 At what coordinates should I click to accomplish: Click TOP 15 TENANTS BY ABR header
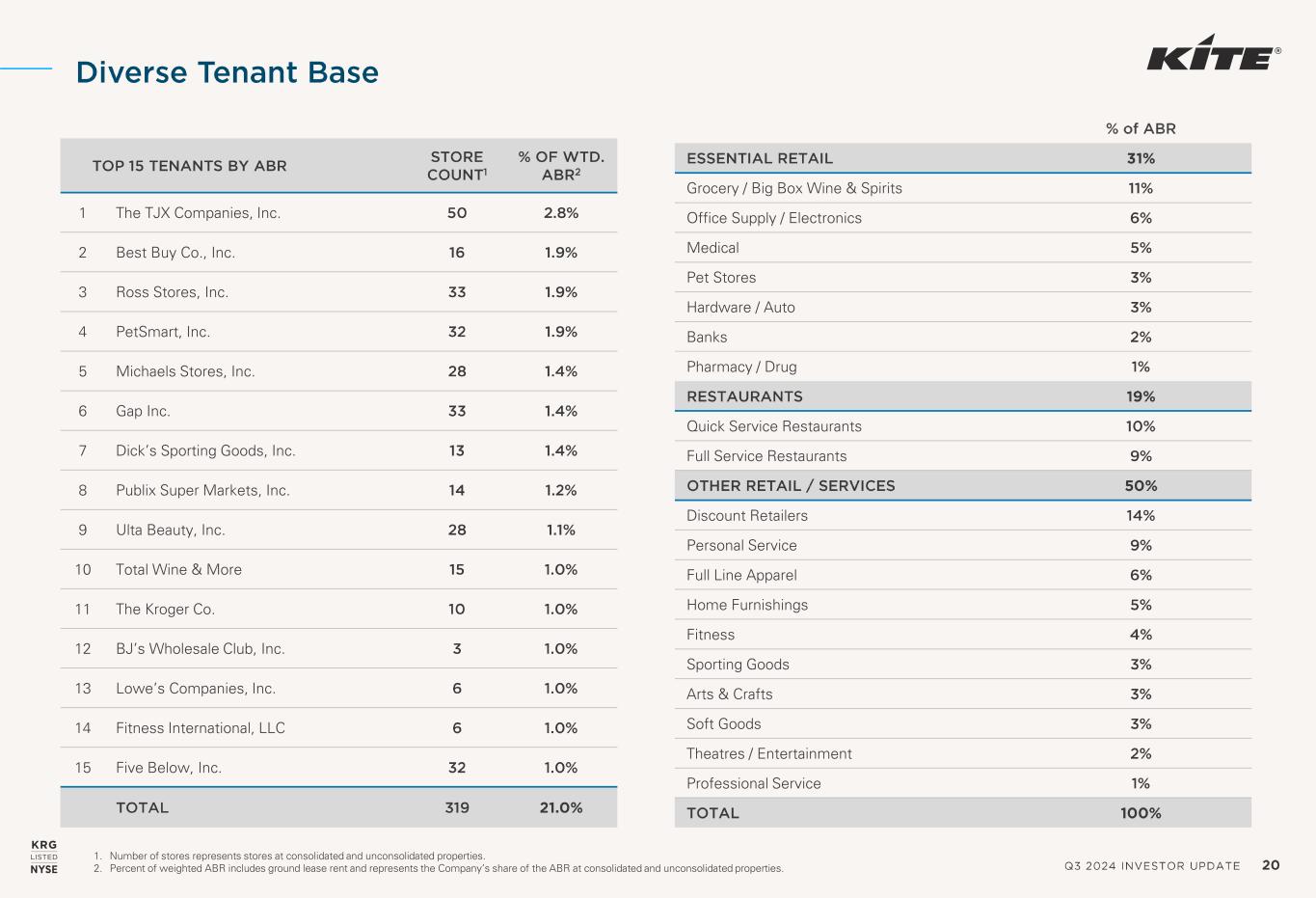[x=189, y=166]
